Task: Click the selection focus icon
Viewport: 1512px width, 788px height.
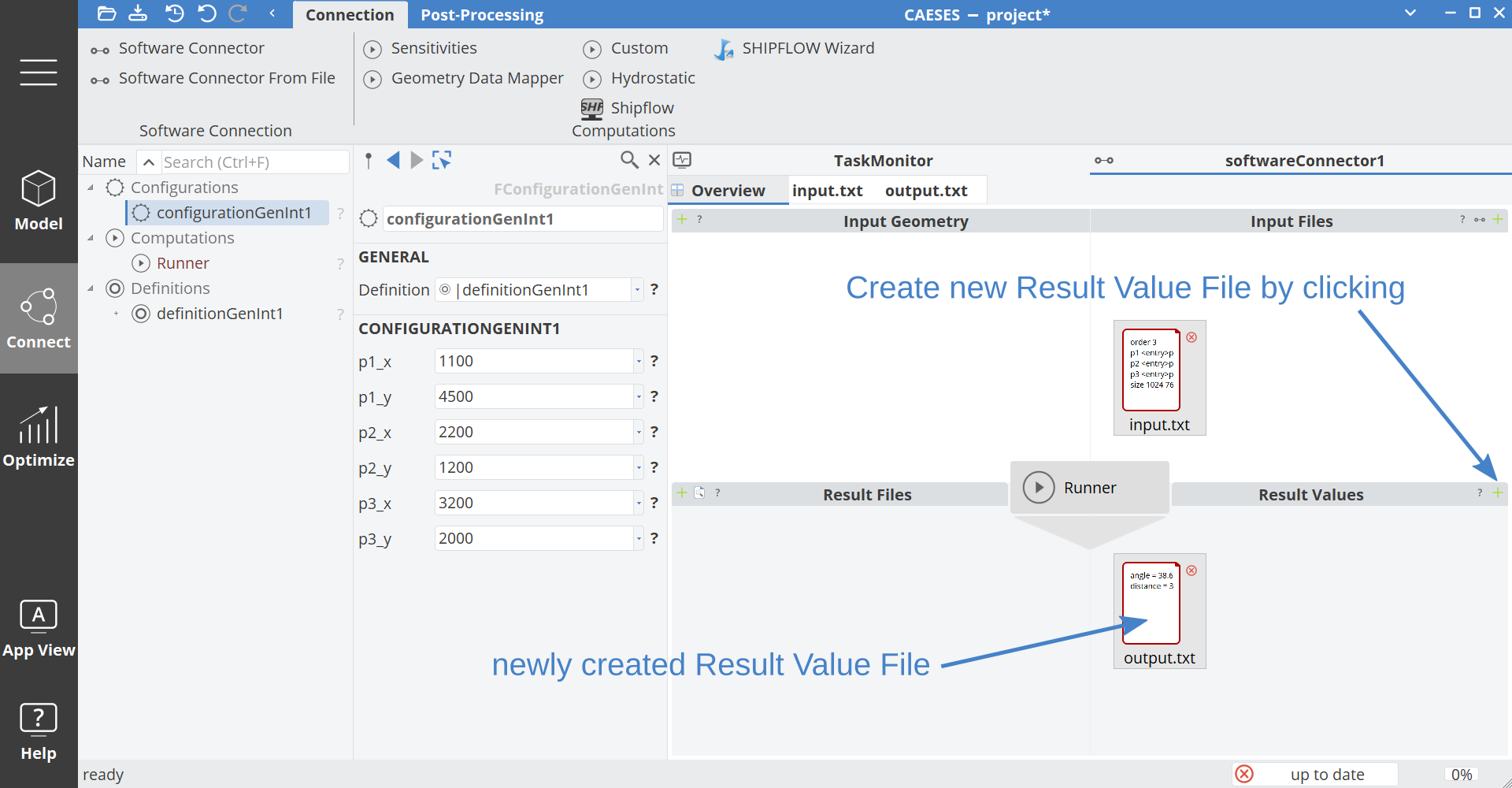Action: point(442,161)
